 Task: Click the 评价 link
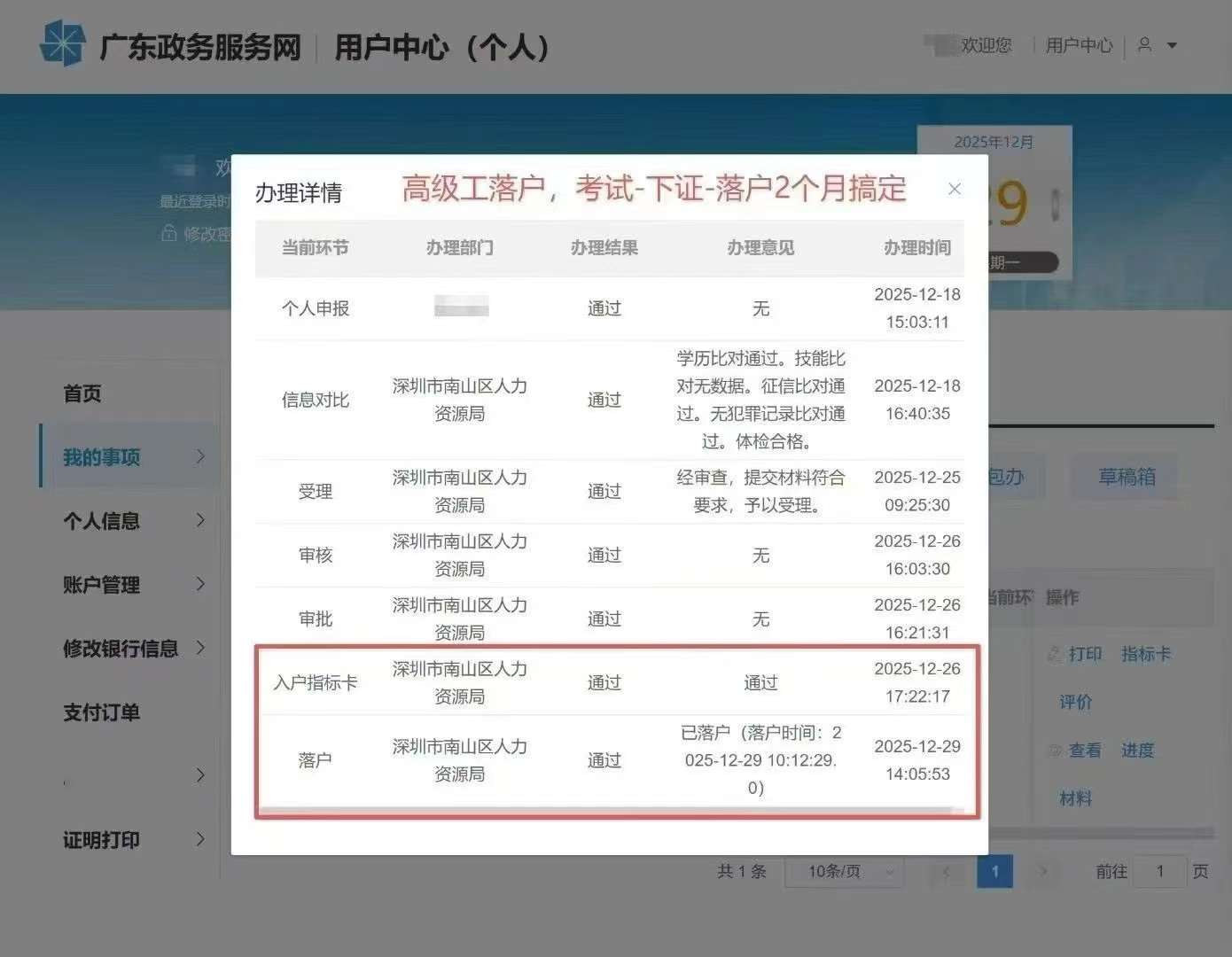coord(1076,703)
